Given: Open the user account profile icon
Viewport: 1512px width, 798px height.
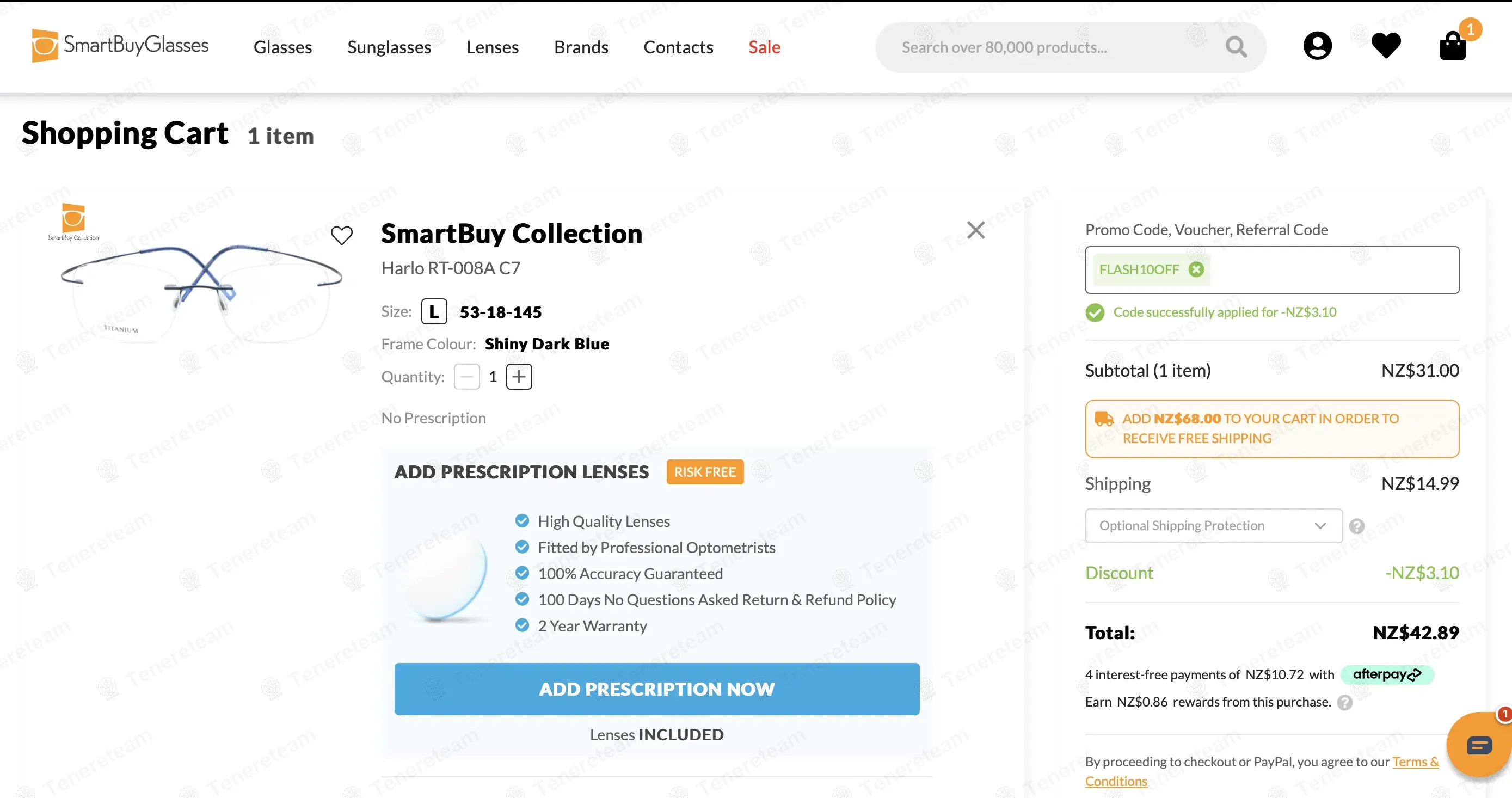Looking at the screenshot, I should [1317, 46].
